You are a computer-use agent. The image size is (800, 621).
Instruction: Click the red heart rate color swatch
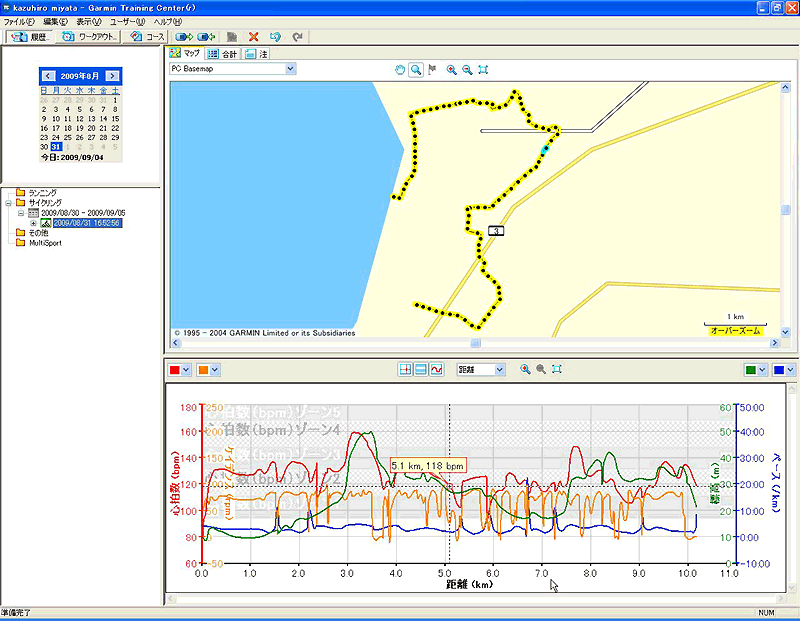coord(174,370)
